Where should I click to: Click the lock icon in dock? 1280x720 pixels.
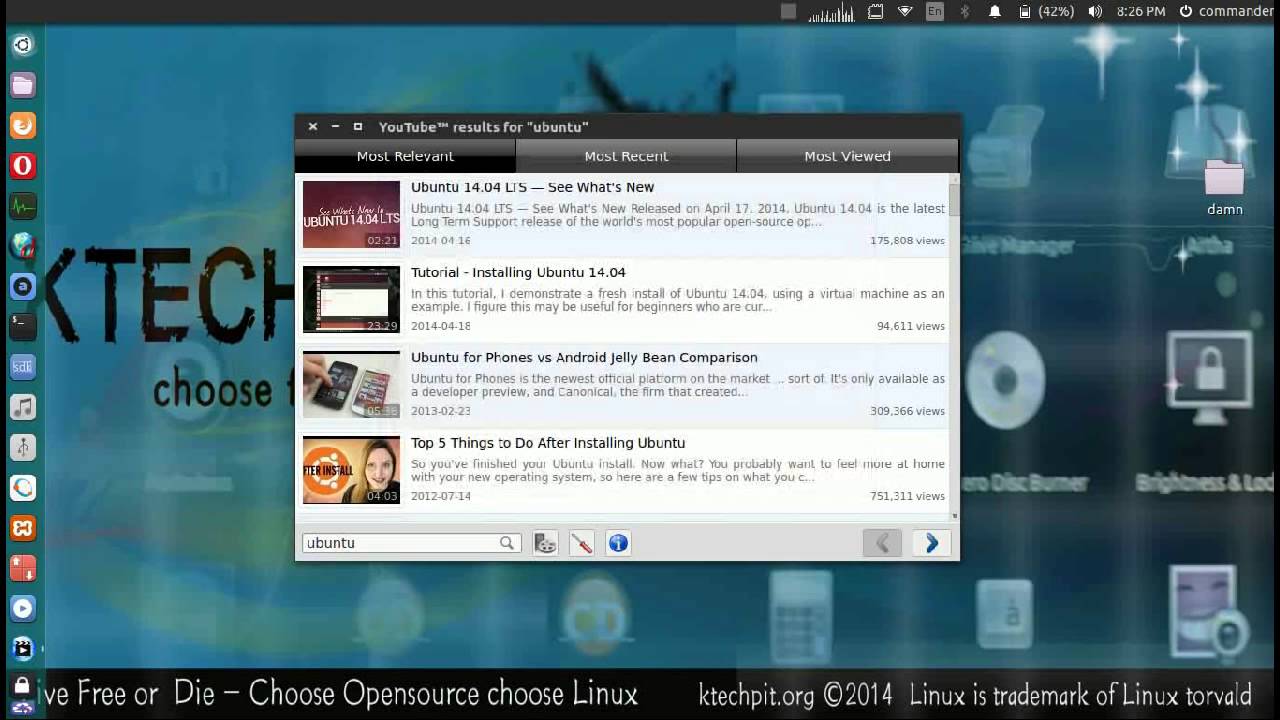(x=22, y=685)
